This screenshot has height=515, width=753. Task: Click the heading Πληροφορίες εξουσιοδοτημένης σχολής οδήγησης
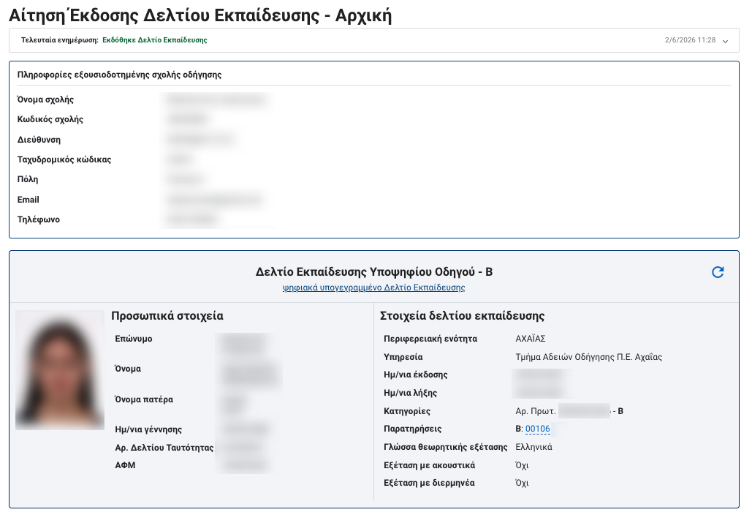[x=119, y=74]
